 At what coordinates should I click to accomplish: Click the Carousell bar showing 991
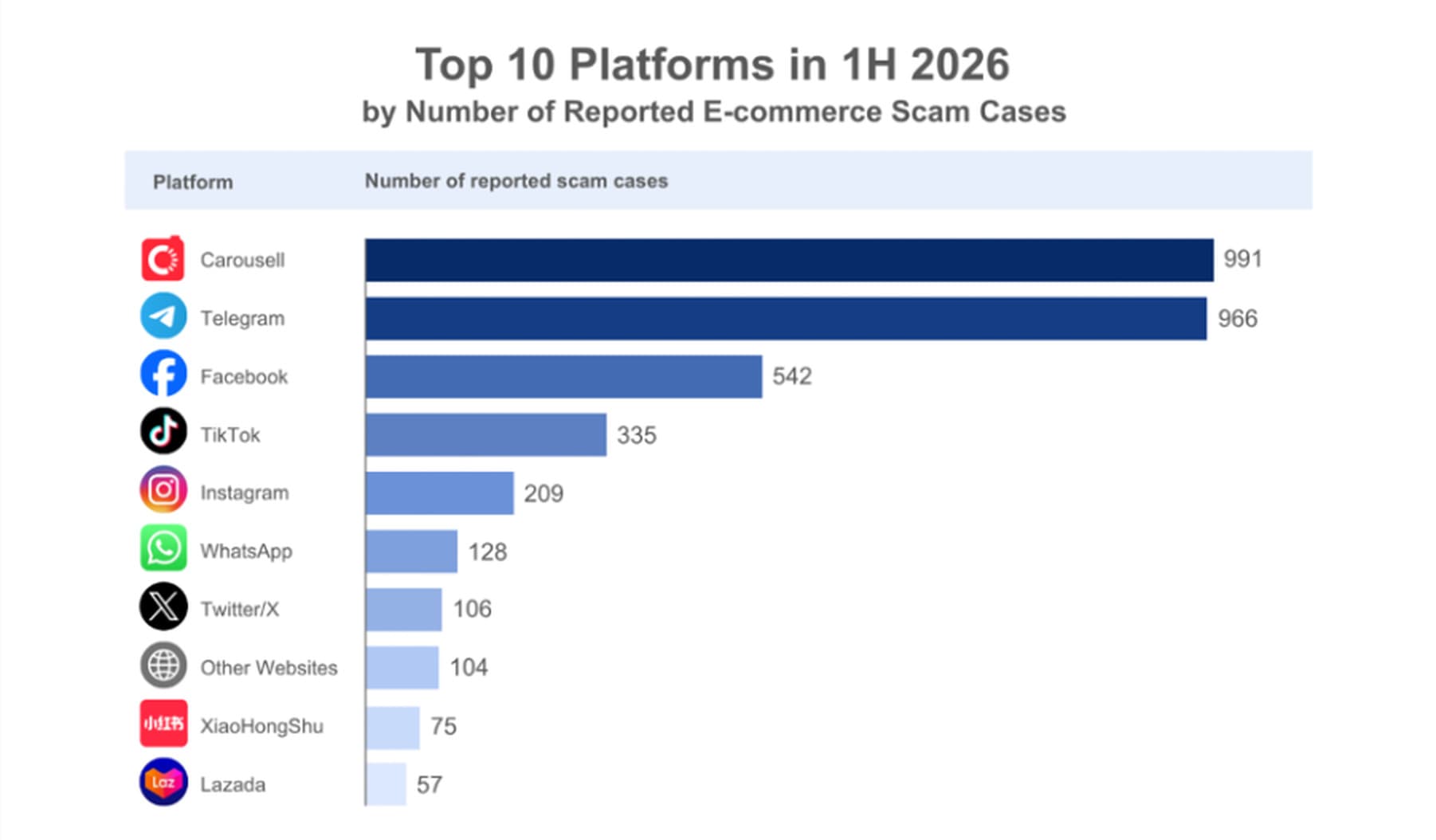(x=789, y=260)
